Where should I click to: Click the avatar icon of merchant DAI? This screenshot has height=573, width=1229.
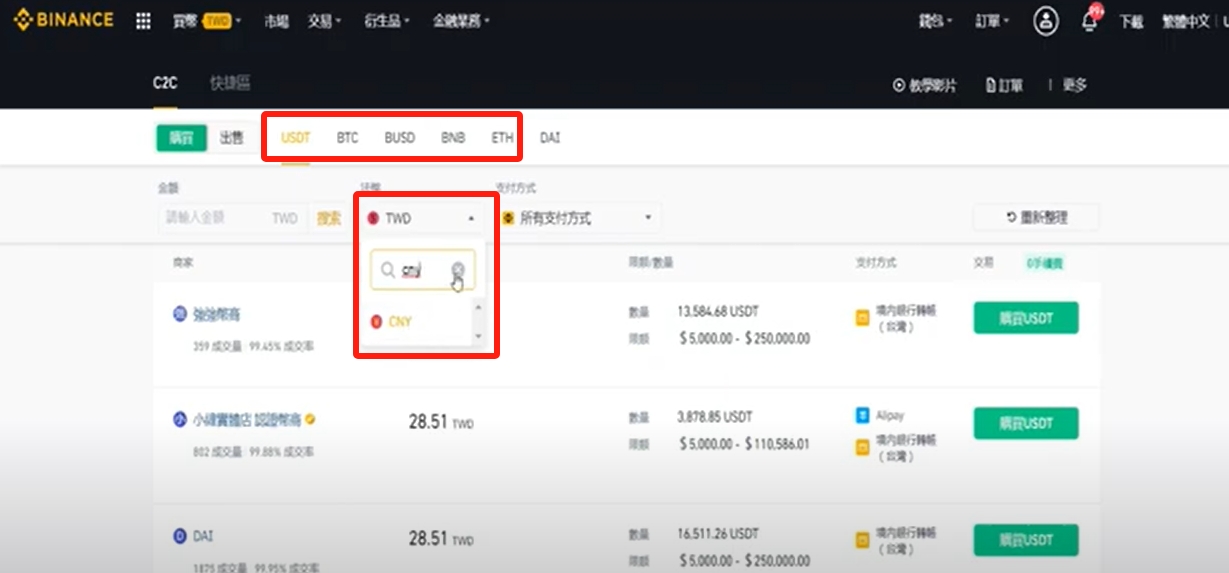pyautogui.click(x=180, y=536)
